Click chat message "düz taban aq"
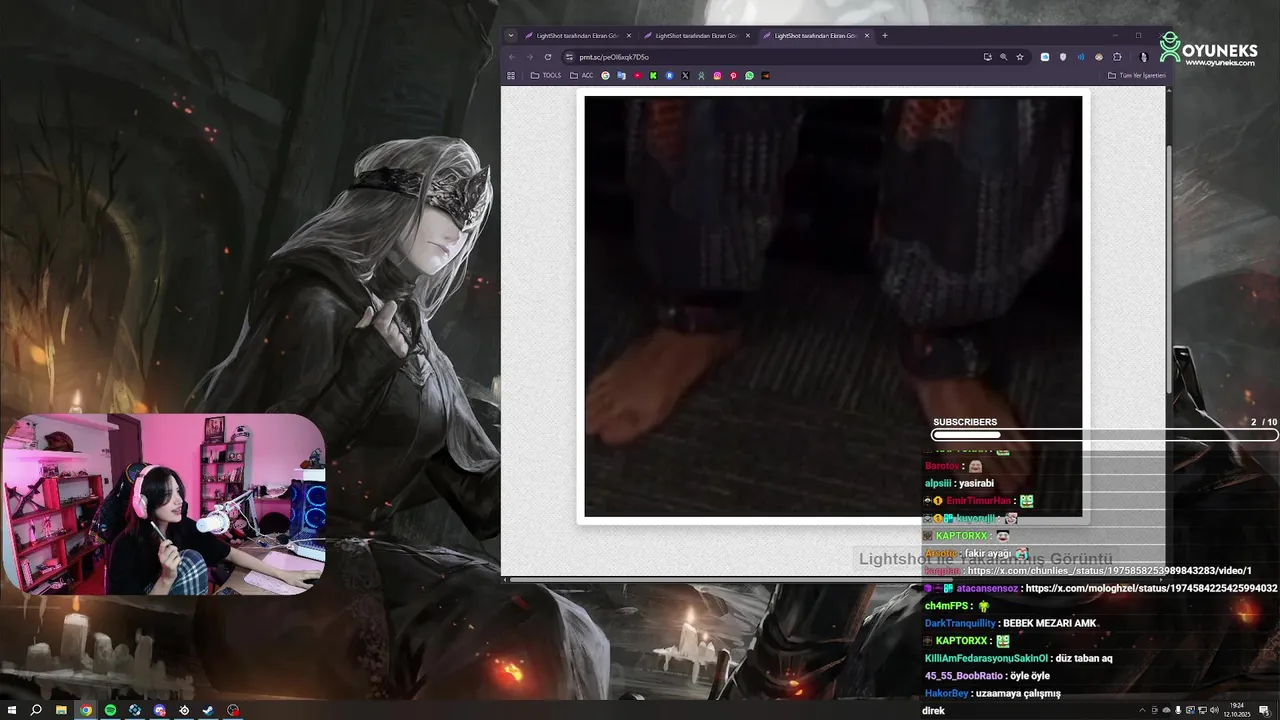This screenshot has height=720, width=1280. point(1083,659)
